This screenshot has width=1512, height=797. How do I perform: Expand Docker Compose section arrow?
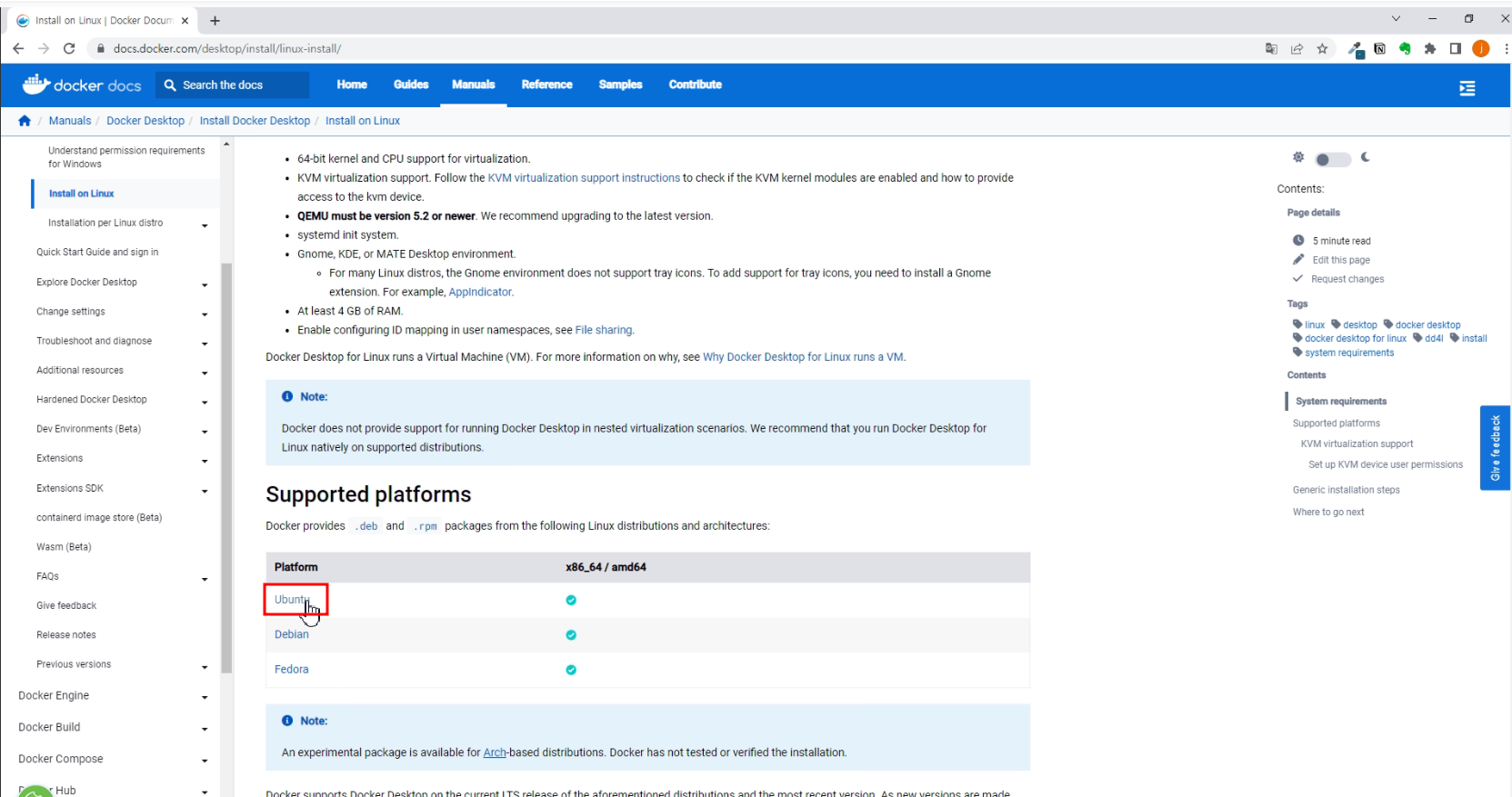coord(205,761)
